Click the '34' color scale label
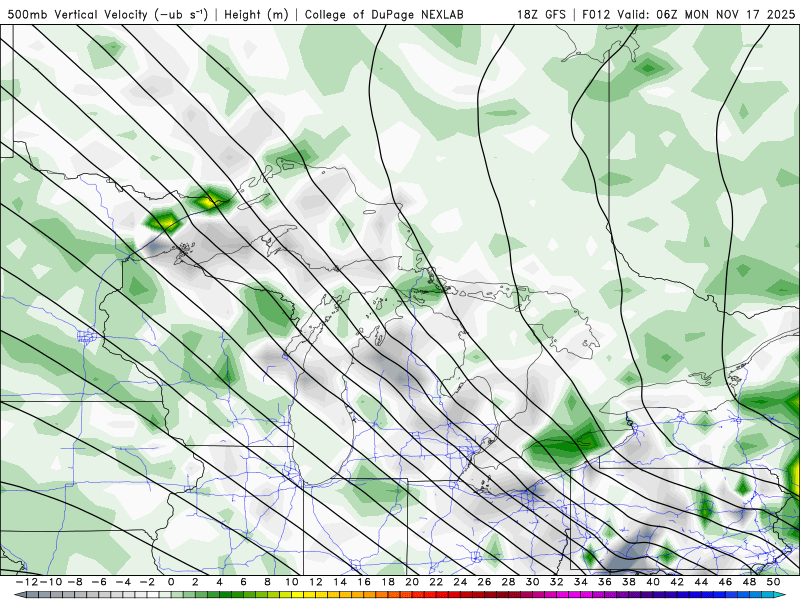 click(x=581, y=582)
